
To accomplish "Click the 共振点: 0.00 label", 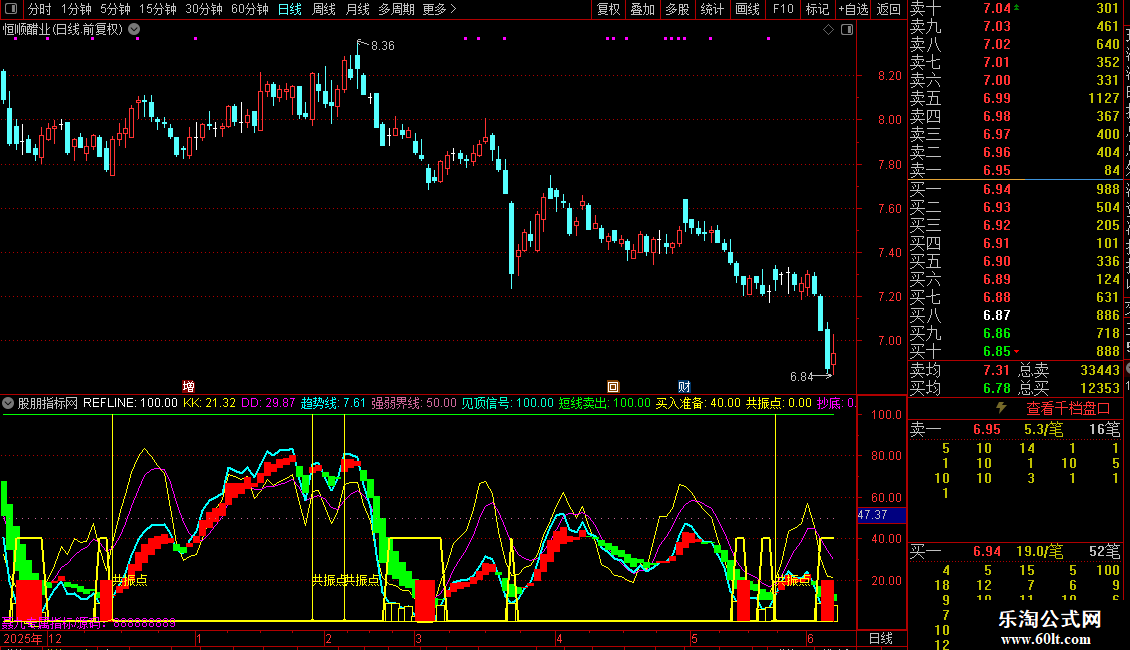I will click(x=778, y=403).
